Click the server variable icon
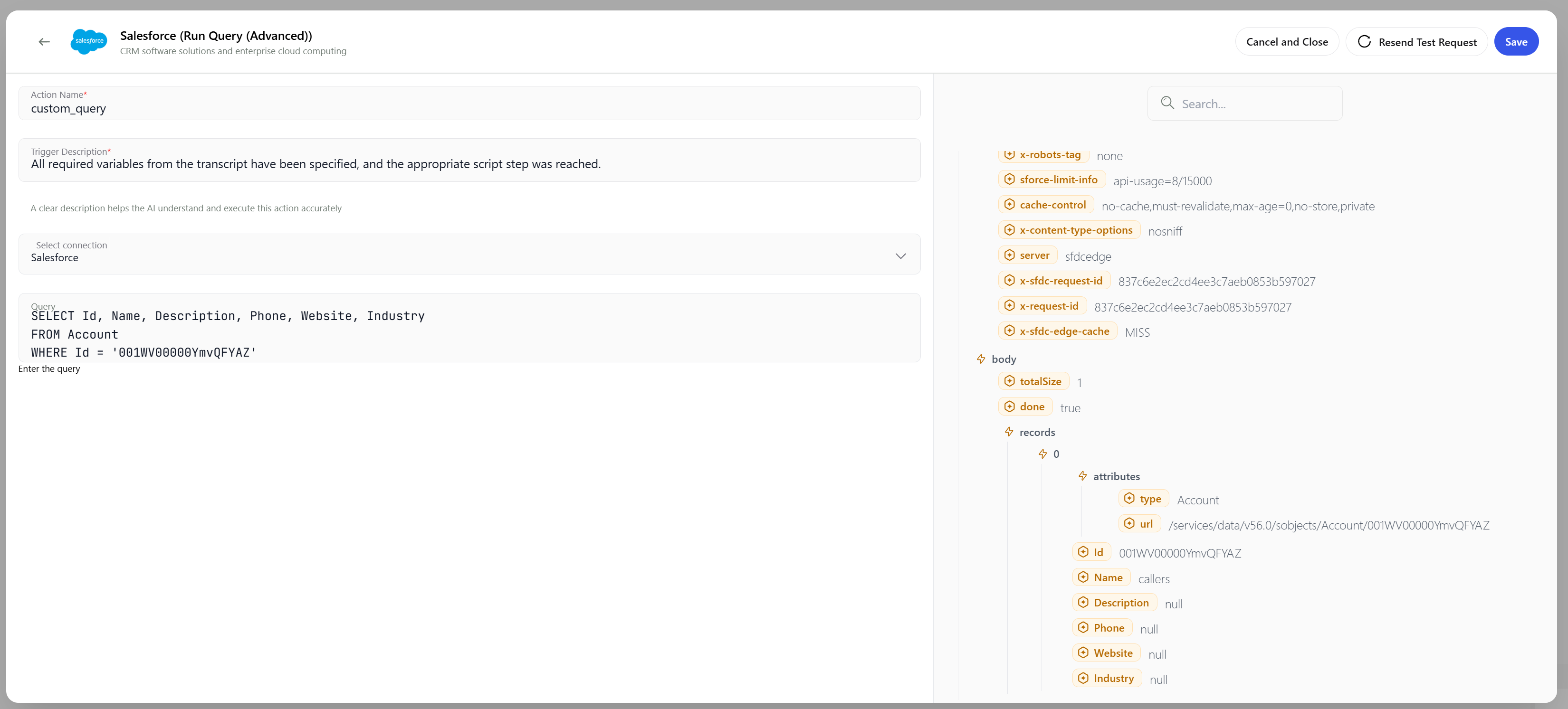This screenshot has width=1568, height=709. 1009,255
